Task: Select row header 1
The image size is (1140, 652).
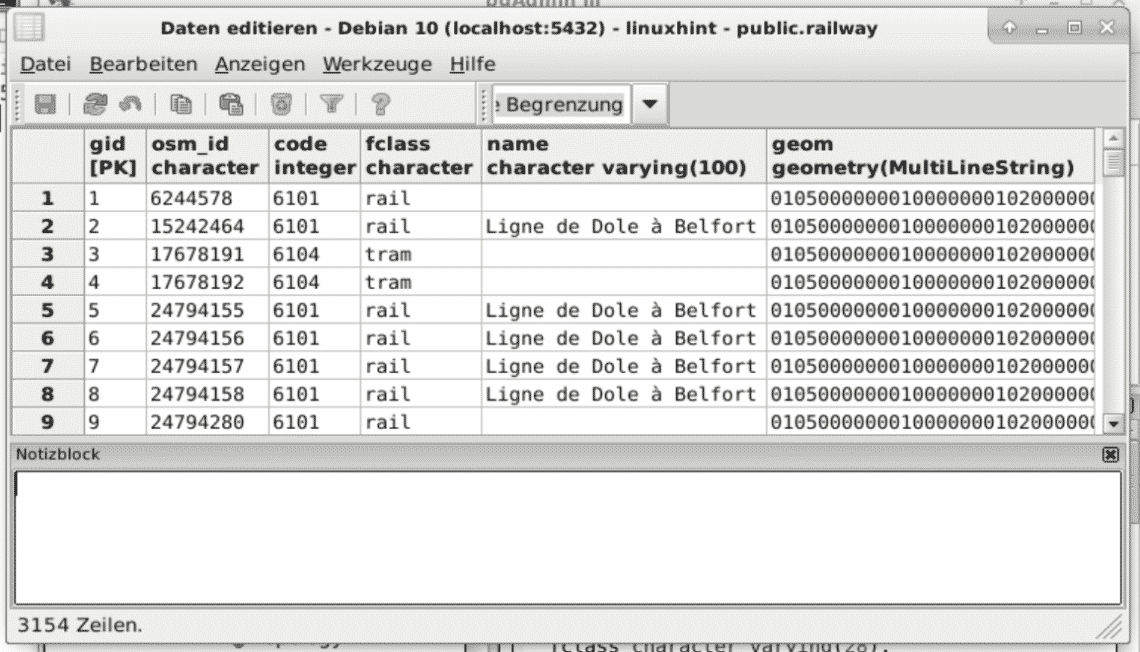Action: click(47, 198)
